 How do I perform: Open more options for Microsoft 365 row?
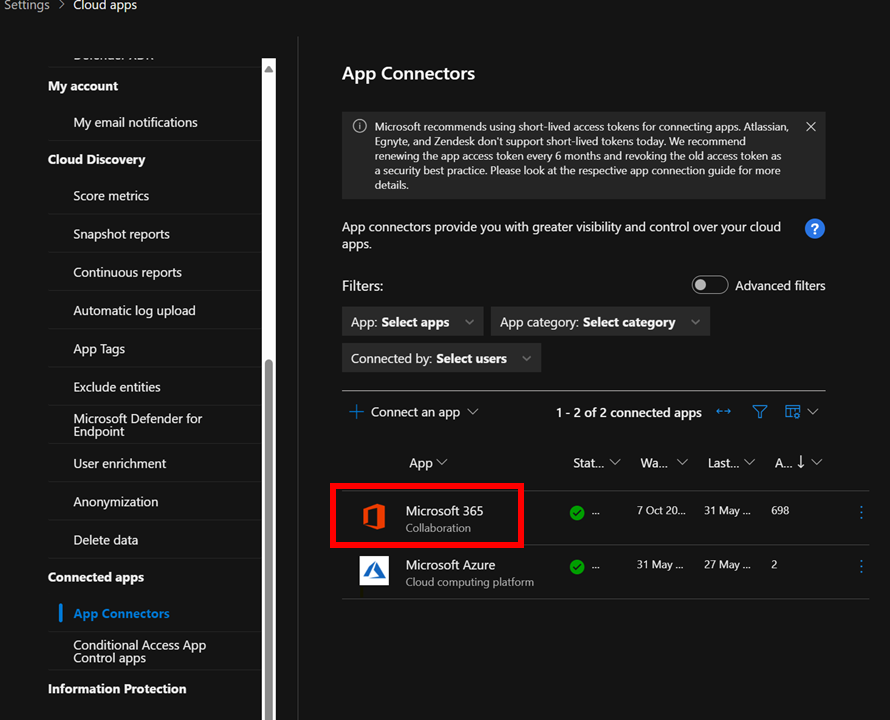pyautogui.click(x=861, y=512)
